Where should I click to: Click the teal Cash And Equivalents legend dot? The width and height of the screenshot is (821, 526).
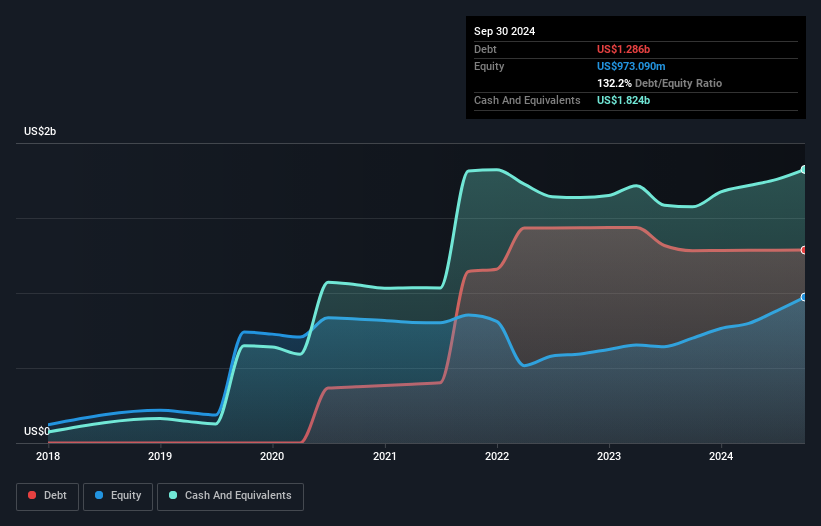pyautogui.click(x=173, y=495)
